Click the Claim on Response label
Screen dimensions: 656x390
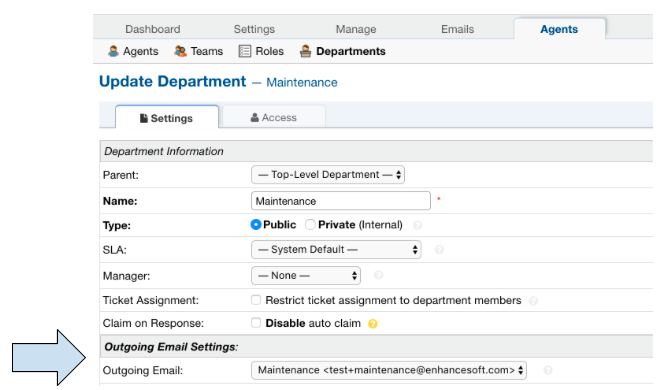153,323
